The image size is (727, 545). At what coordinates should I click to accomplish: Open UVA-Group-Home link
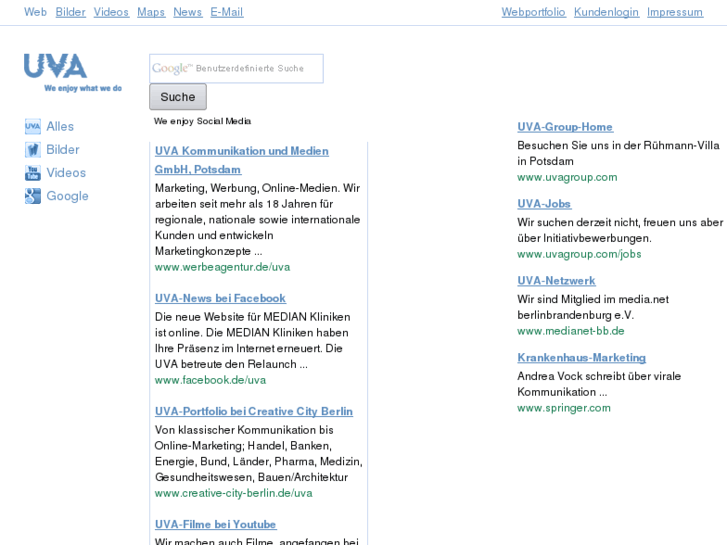point(565,127)
